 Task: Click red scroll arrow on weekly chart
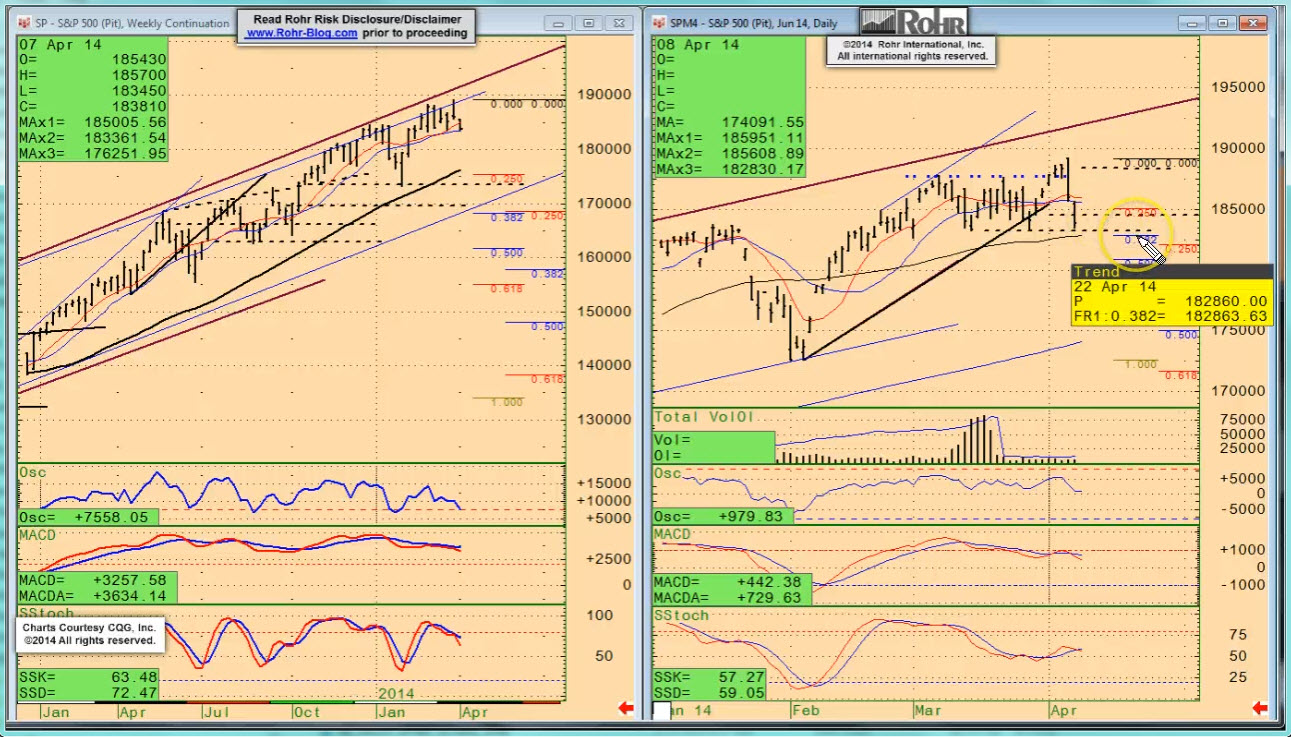[x=626, y=709]
